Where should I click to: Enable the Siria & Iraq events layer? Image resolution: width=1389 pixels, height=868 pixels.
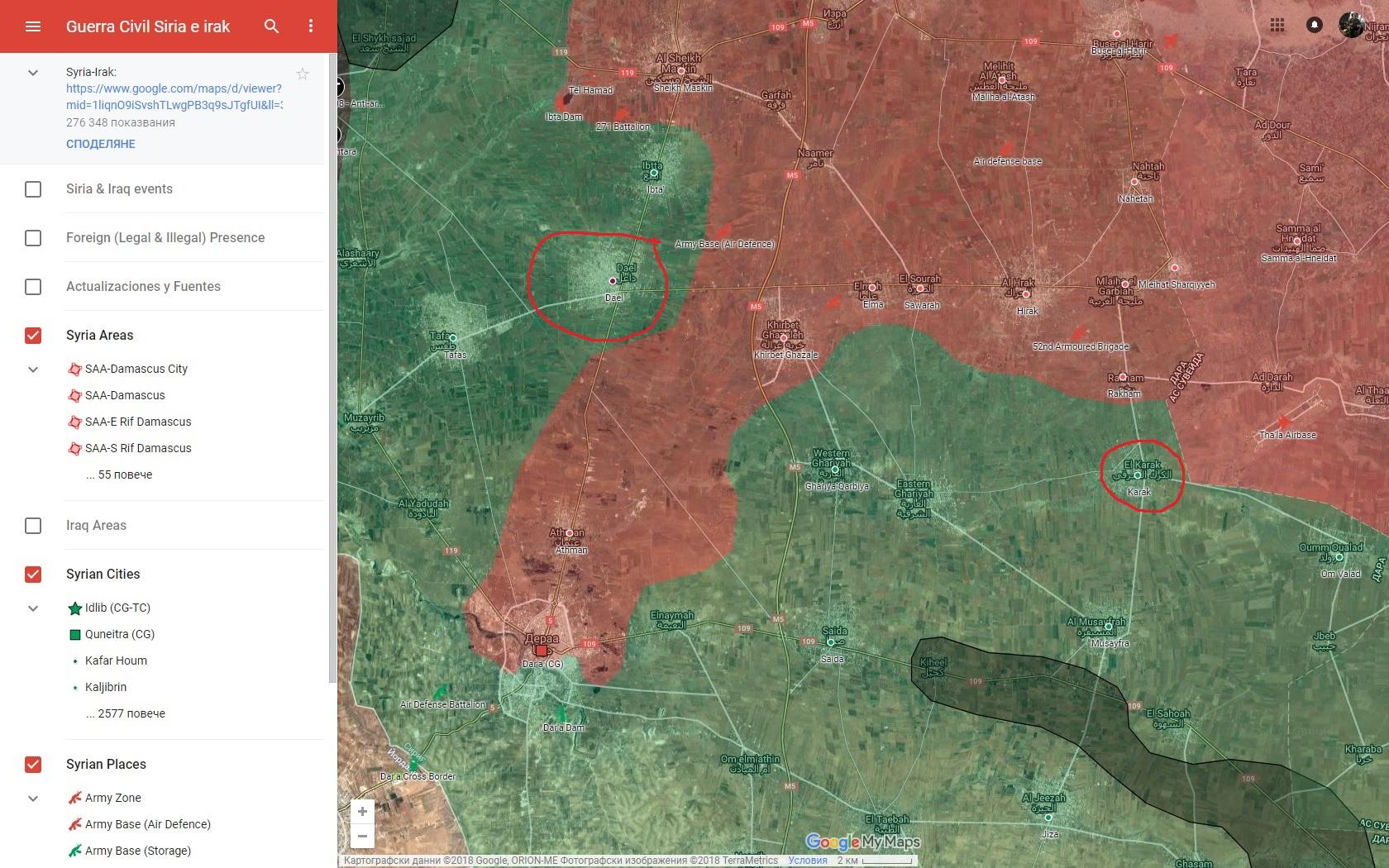click(x=33, y=189)
